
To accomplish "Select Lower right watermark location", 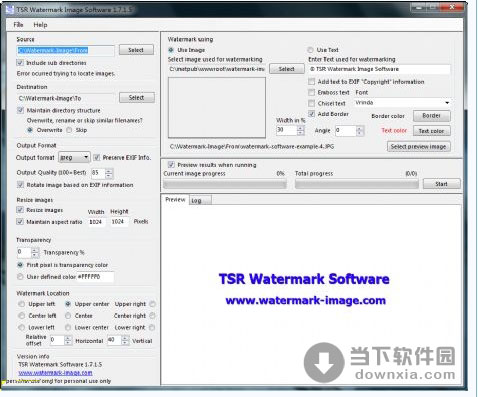I will point(152,327).
